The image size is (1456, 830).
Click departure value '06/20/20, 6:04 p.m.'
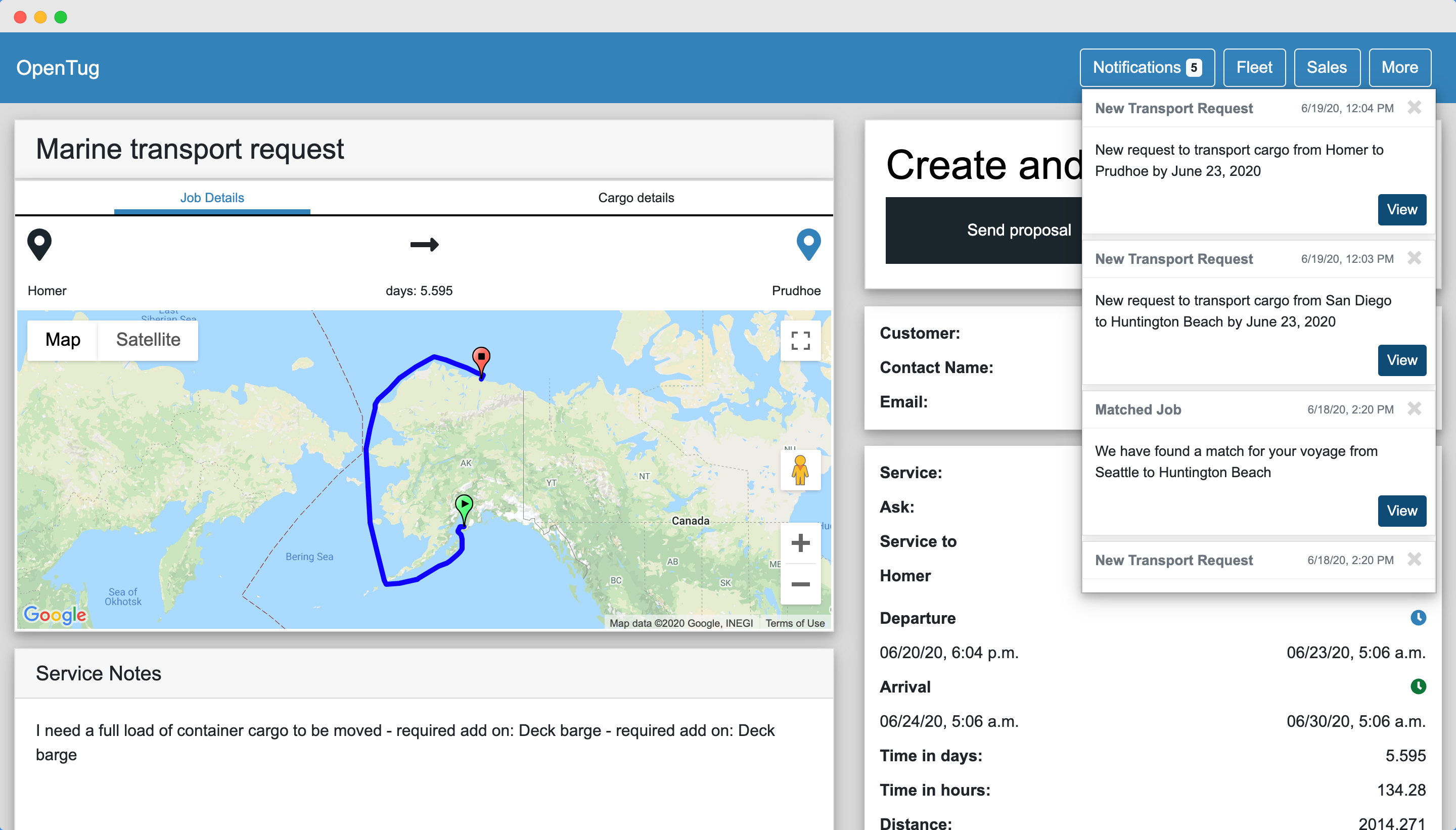[949, 653]
